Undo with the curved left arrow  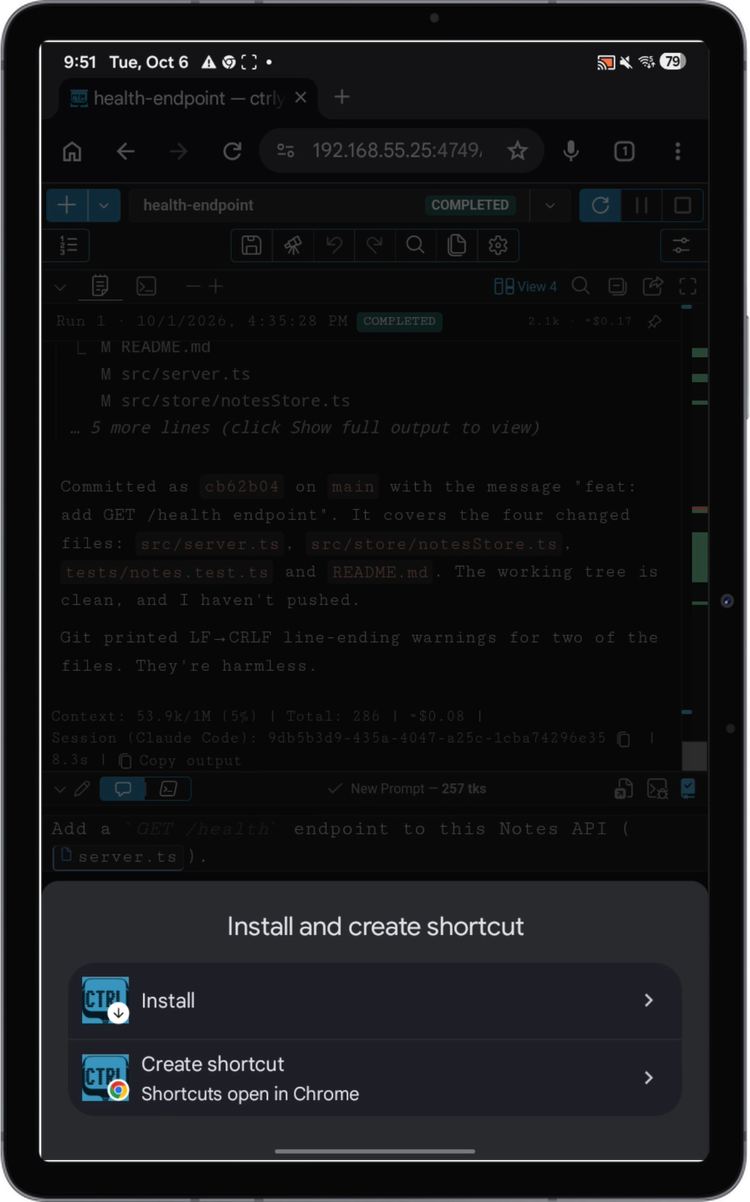[334, 245]
